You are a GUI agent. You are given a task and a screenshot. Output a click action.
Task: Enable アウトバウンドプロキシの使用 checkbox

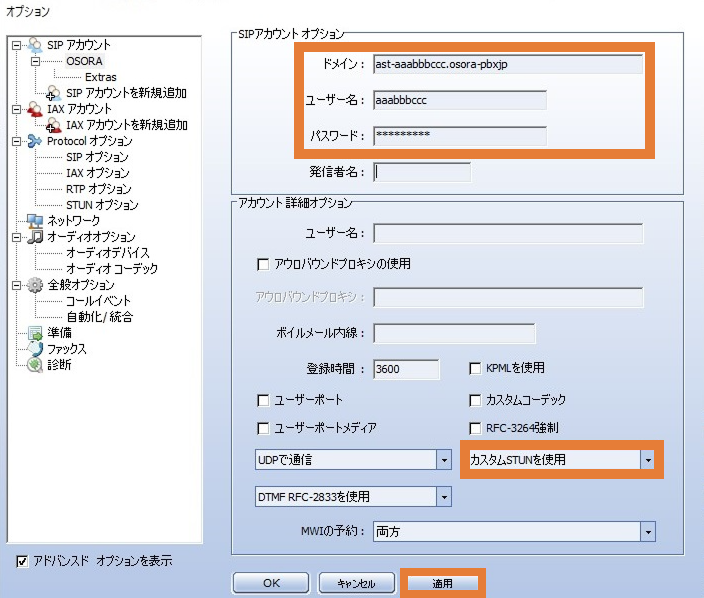point(264,264)
